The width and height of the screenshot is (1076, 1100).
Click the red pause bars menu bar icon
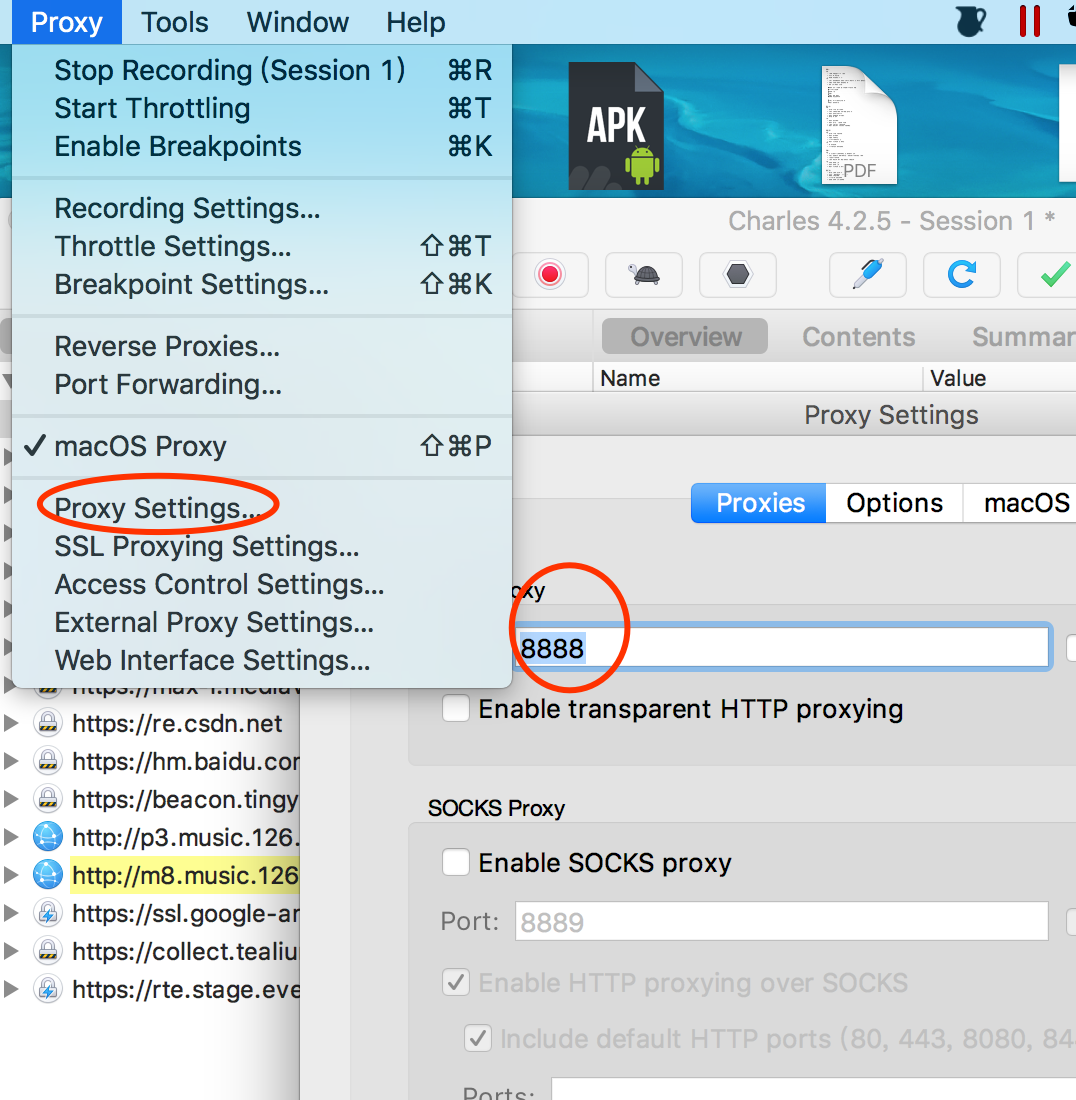click(1030, 21)
